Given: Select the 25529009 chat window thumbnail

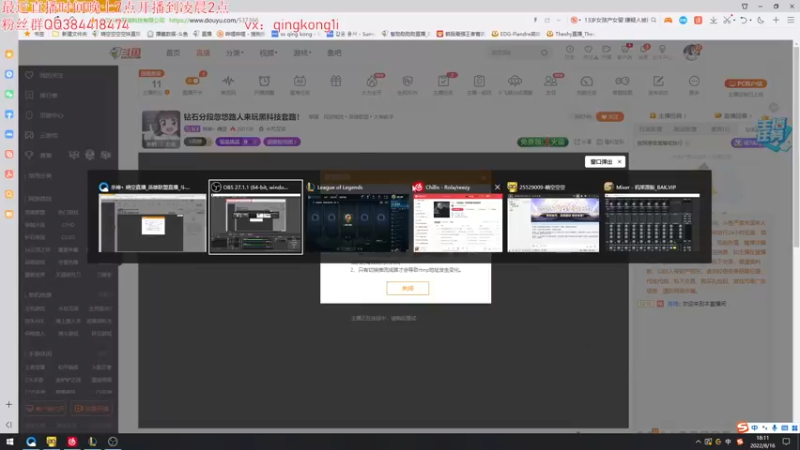Looking at the screenshot, I should (x=553, y=217).
